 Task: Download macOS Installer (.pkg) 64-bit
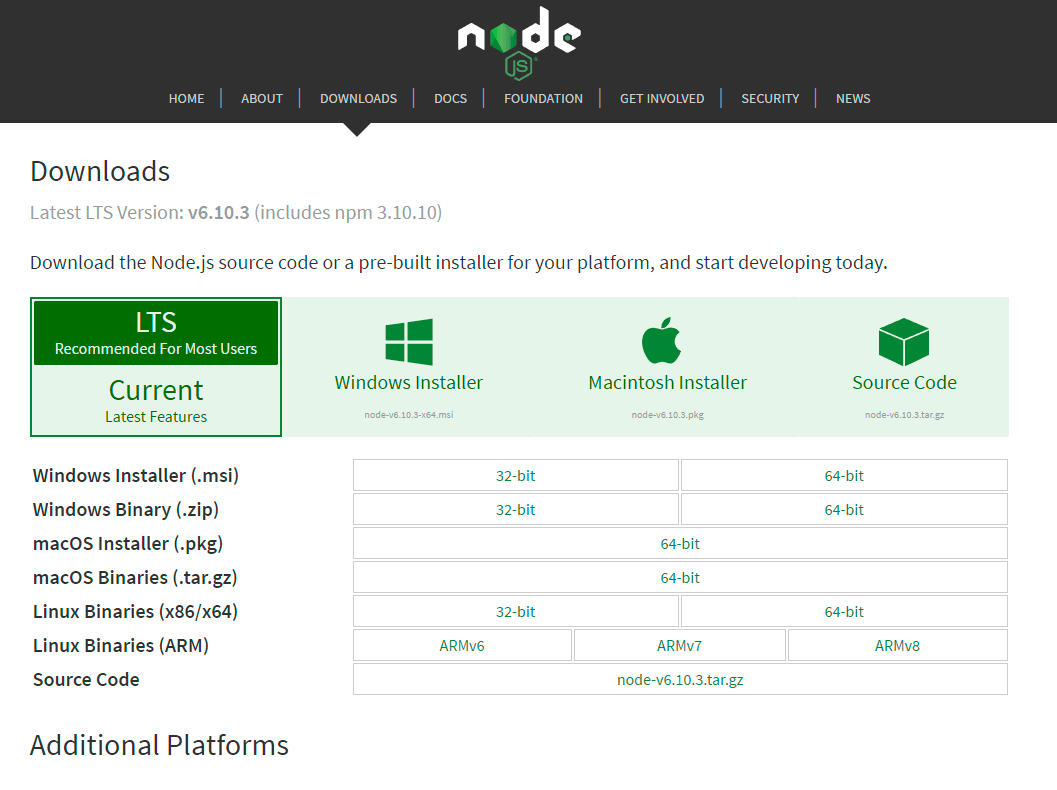pos(680,543)
